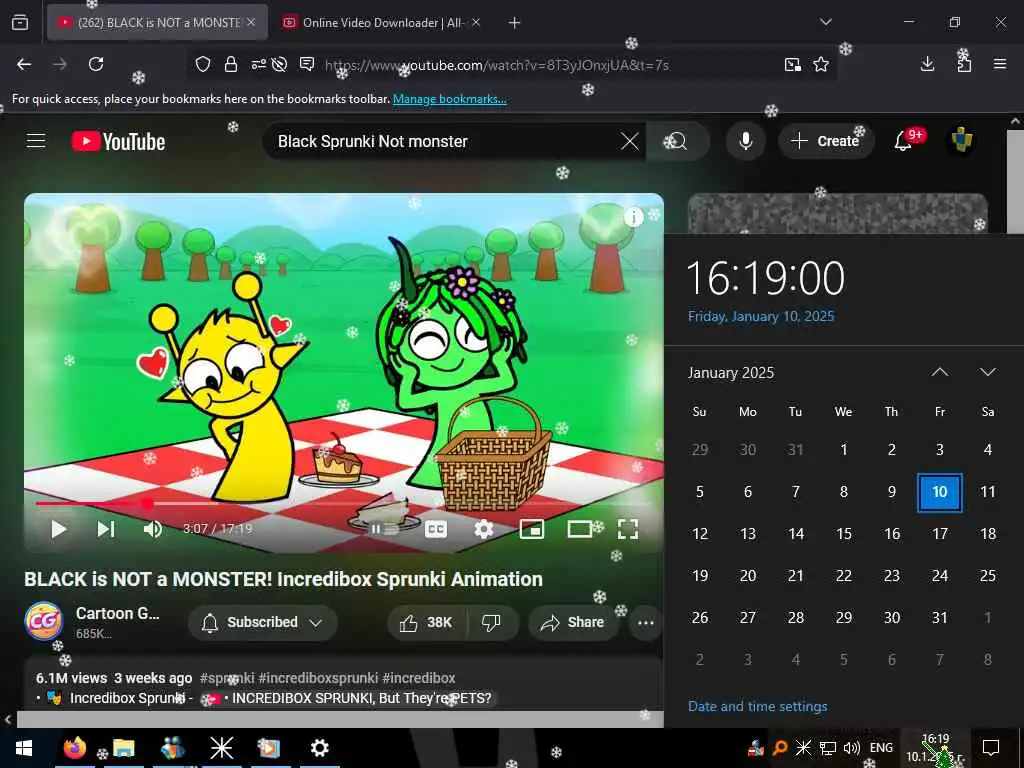Play the paused video
The height and width of the screenshot is (768, 1024).
[x=59, y=529]
